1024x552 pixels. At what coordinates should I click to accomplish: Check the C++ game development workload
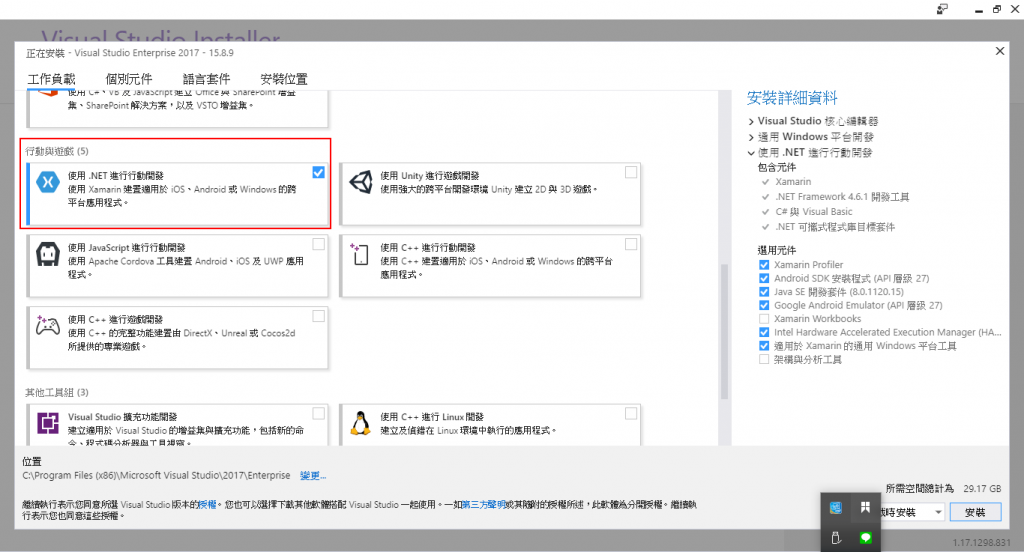(x=318, y=316)
